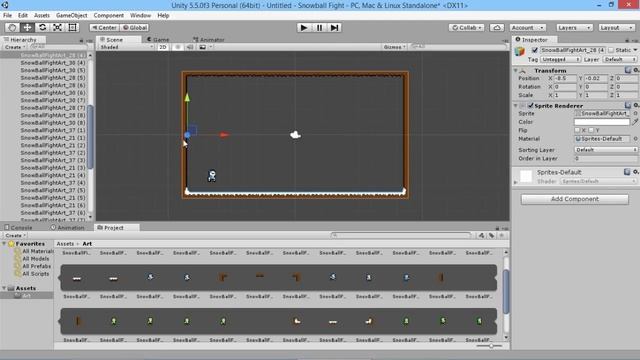Open Transform component help book icon
Screen dimensions: 640x360
coord(628,70)
